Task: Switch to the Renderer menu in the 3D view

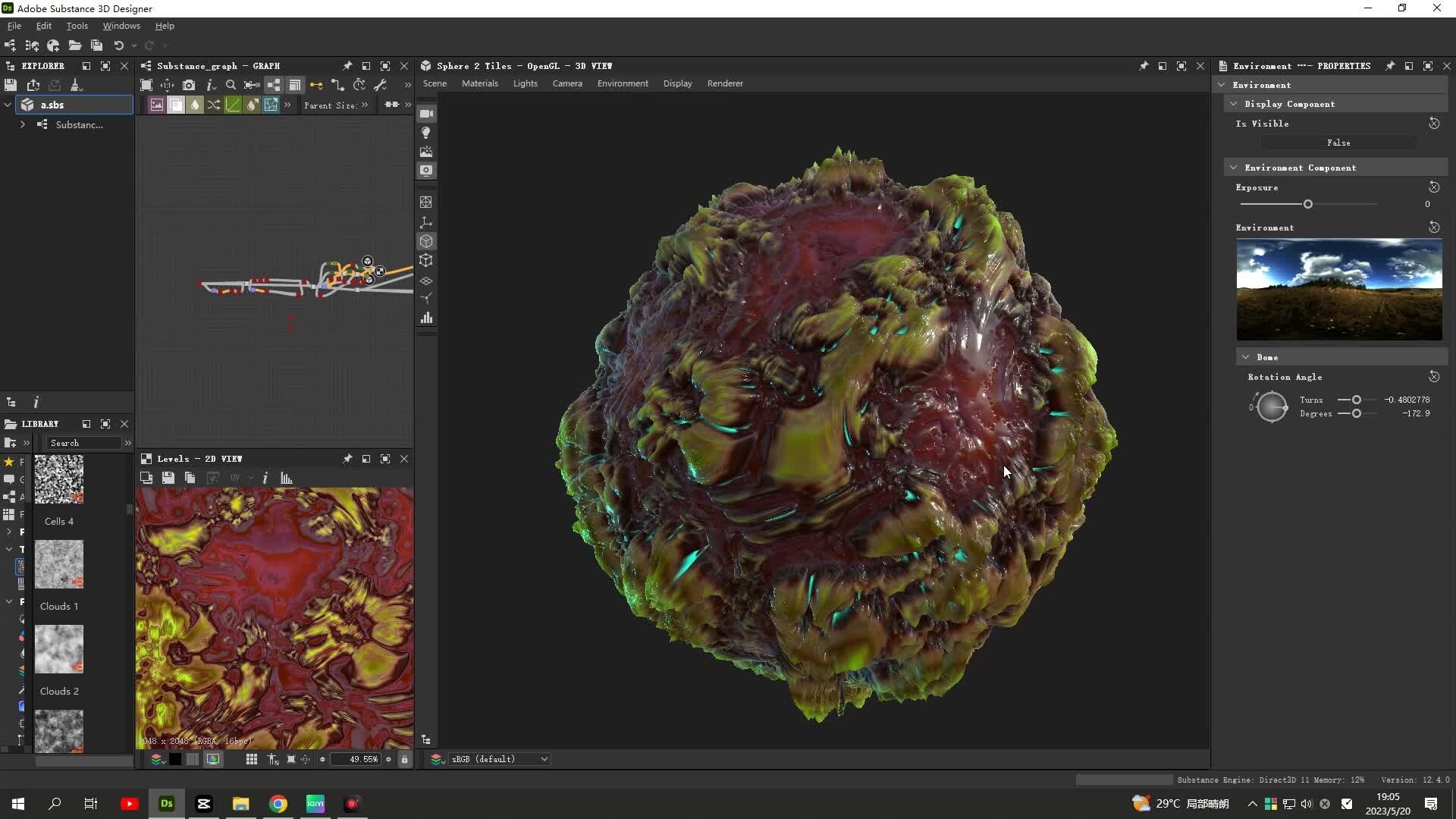Action: (x=725, y=83)
